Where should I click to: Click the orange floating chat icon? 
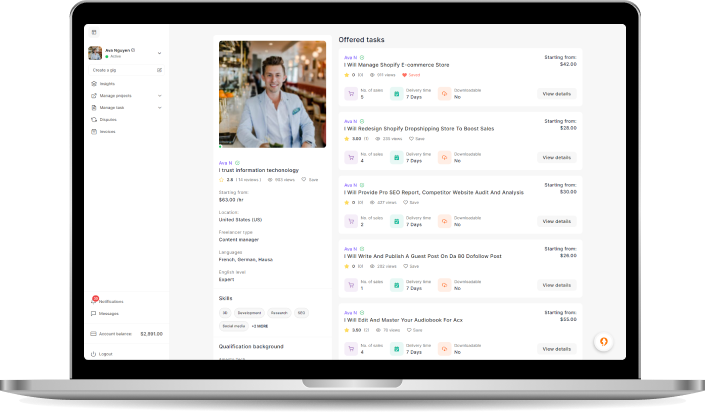click(603, 342)
